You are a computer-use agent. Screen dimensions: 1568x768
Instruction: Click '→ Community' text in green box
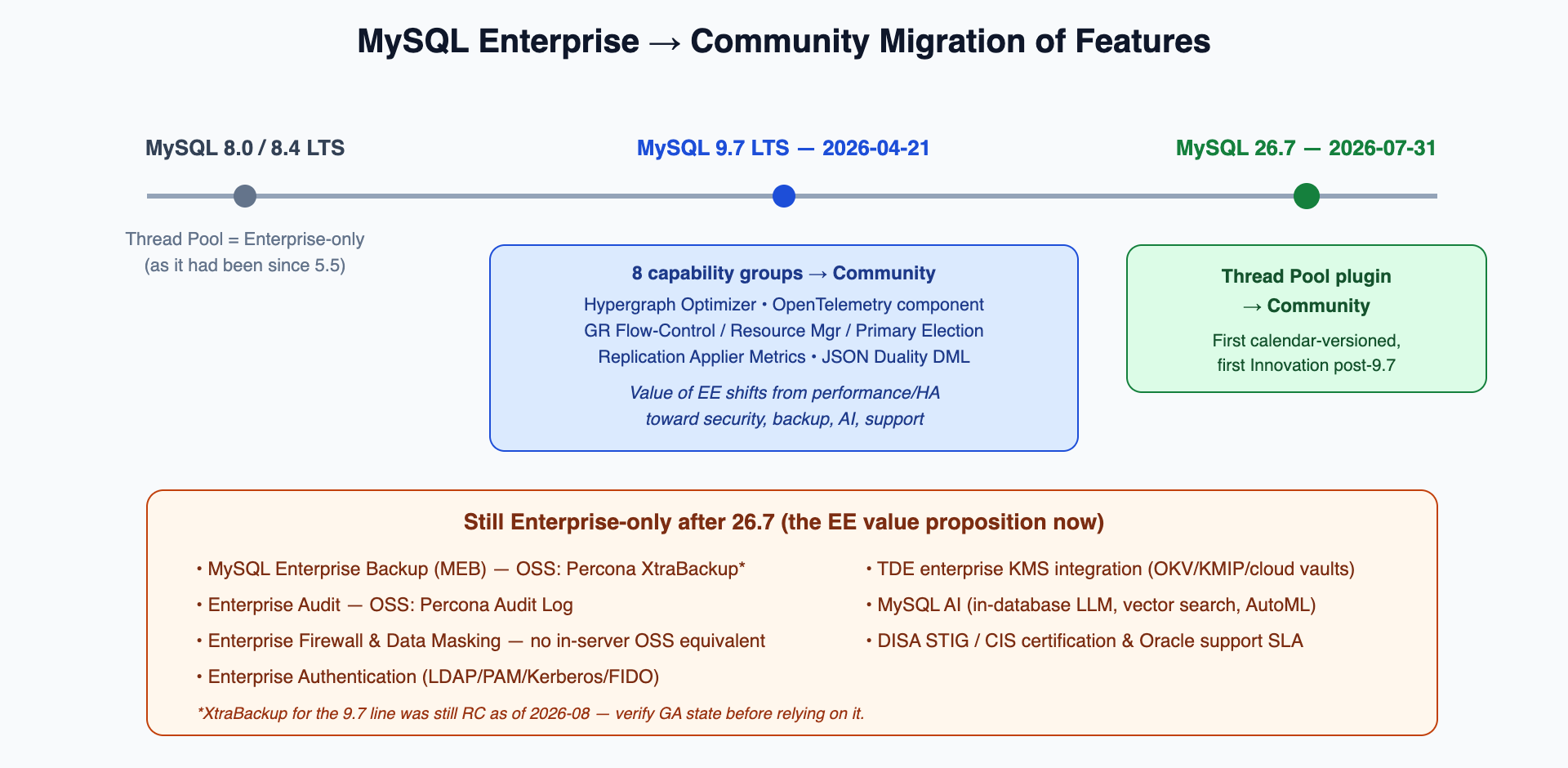click(x=1307, y=306)
